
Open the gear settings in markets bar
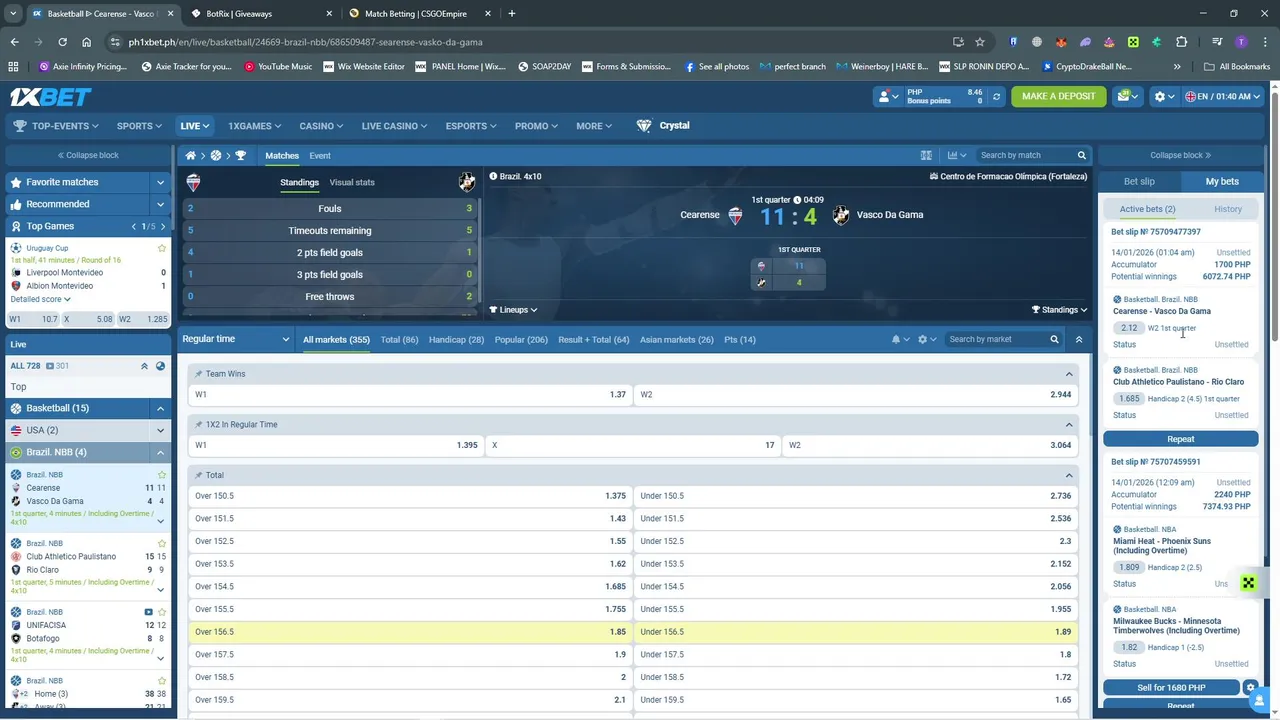click(x=927, y=340)
